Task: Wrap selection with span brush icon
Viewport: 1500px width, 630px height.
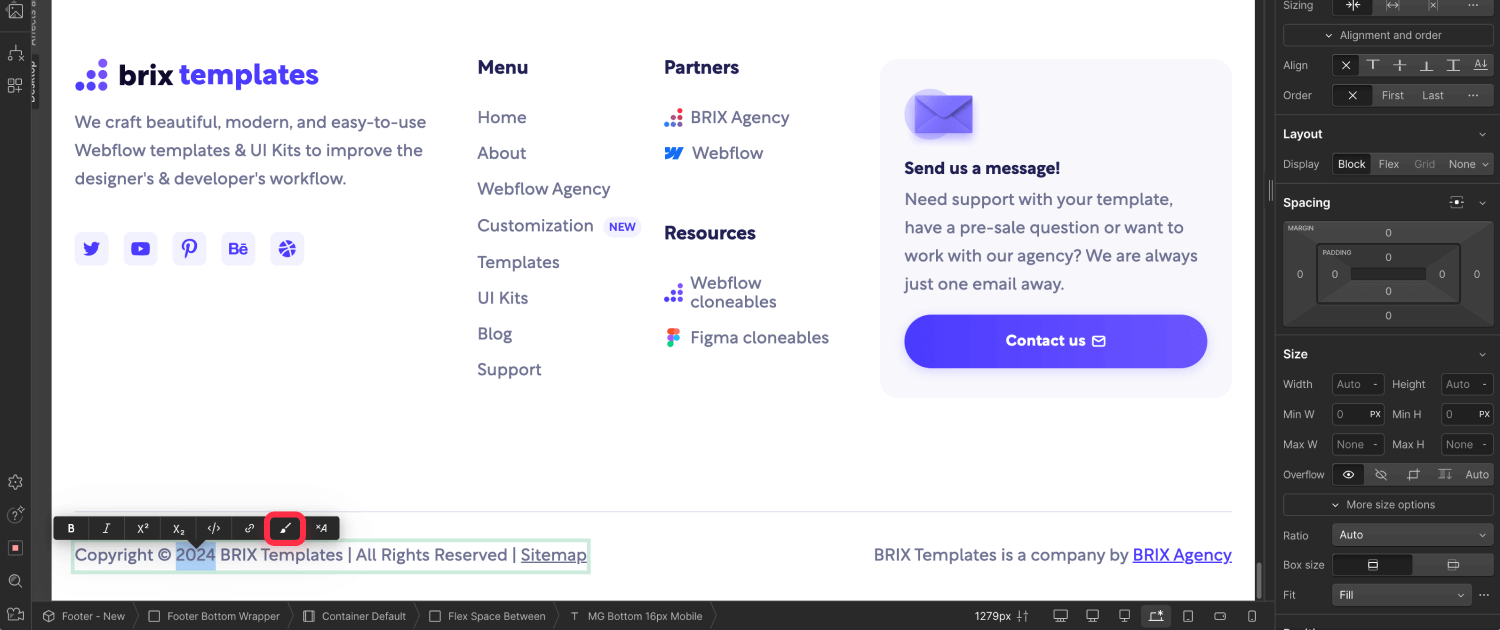Action: point(285,528)
